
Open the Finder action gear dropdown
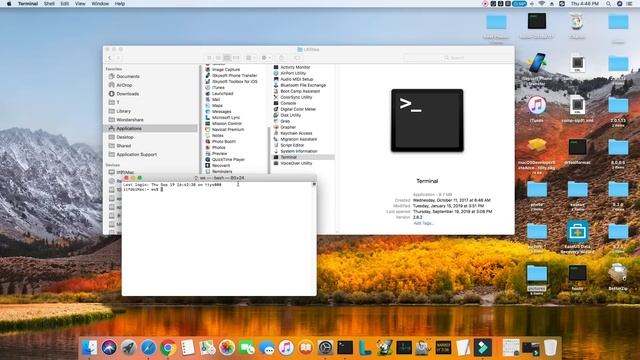(x=266, y=58)
